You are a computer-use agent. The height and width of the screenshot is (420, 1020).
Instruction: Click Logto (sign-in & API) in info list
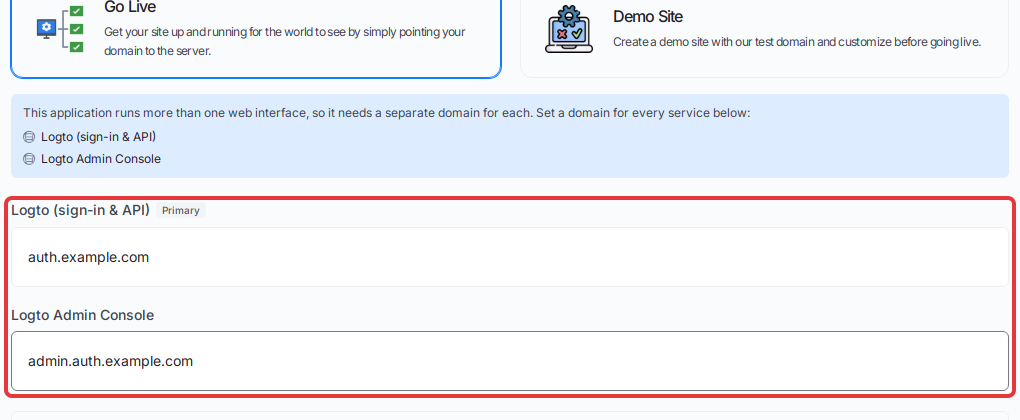98,137
